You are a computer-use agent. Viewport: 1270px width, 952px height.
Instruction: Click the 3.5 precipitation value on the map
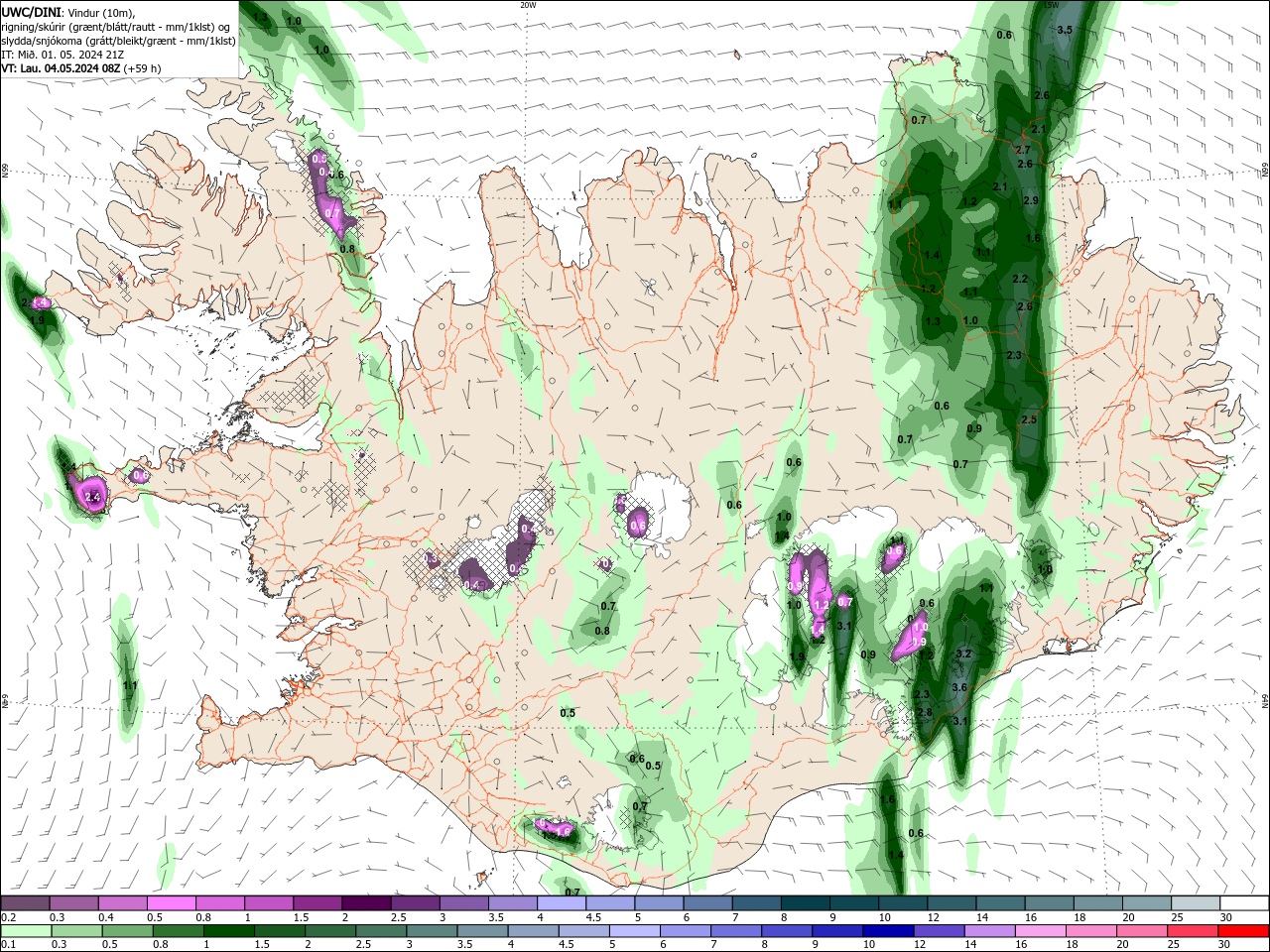point(1065,30)
